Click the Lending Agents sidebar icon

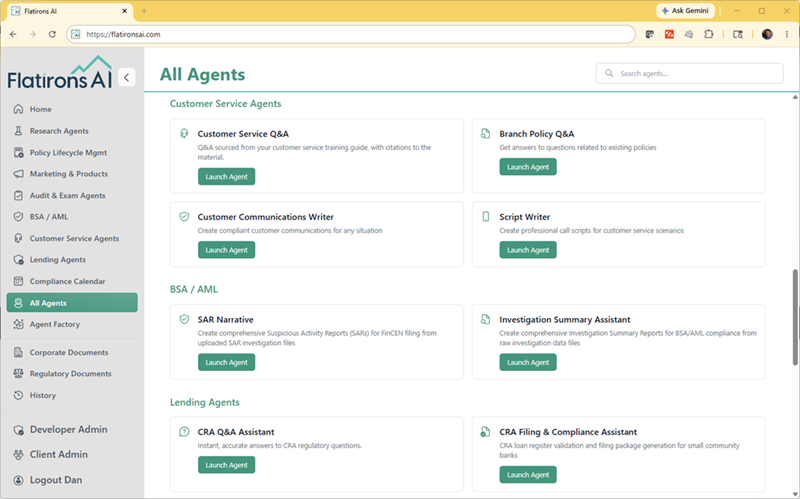18,259
